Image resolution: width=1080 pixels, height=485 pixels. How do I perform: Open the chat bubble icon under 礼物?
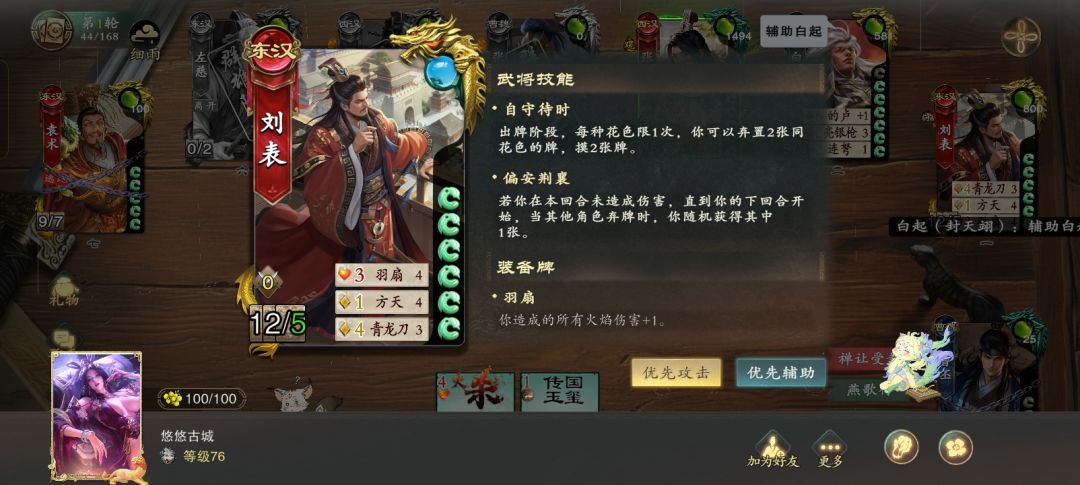tap(63, 338)
